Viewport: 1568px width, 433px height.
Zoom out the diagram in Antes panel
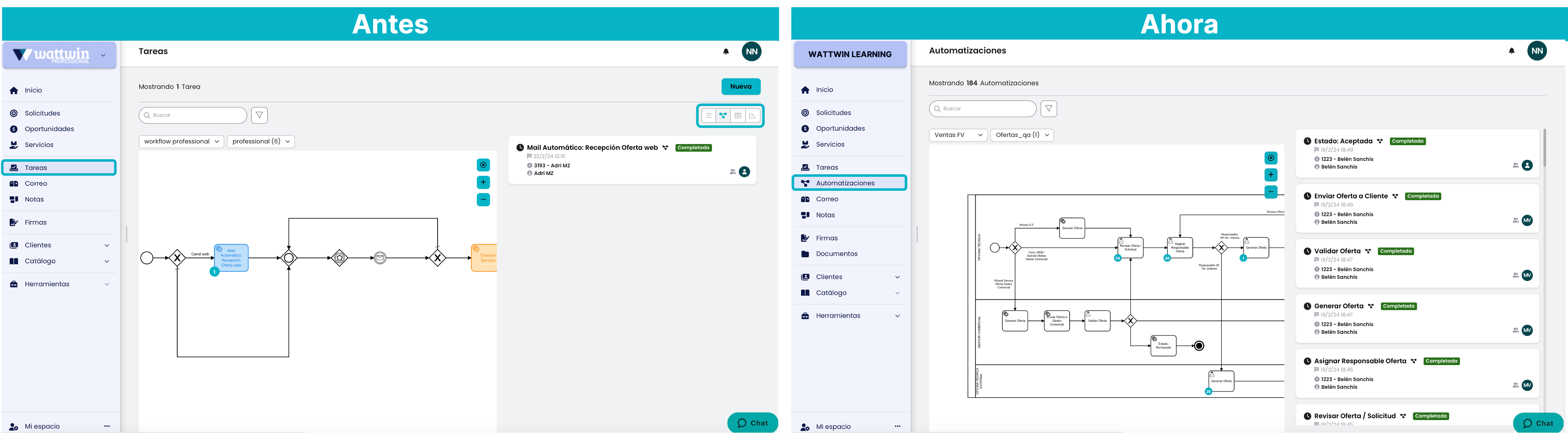click(483, 200)
